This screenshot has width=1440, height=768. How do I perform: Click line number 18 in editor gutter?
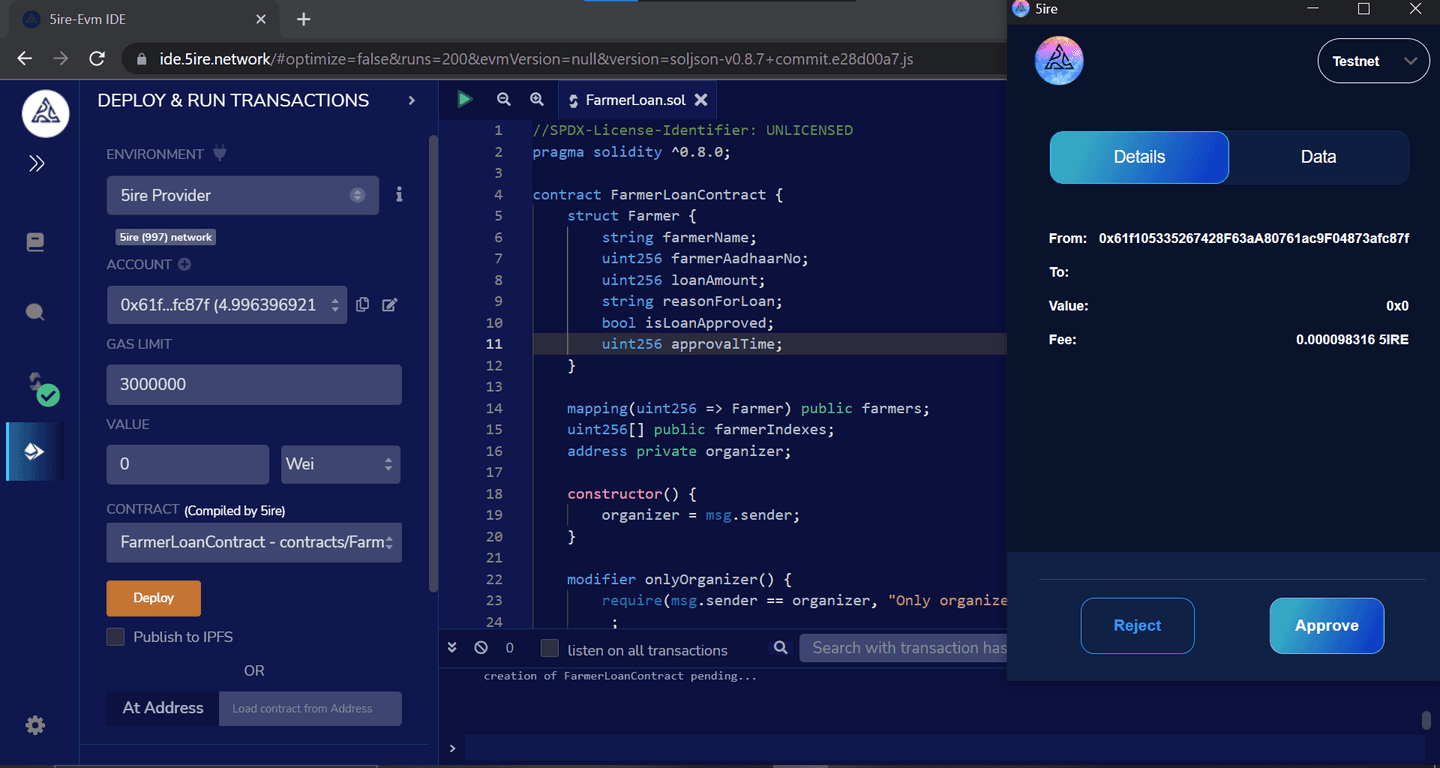[x=494, y=494]
